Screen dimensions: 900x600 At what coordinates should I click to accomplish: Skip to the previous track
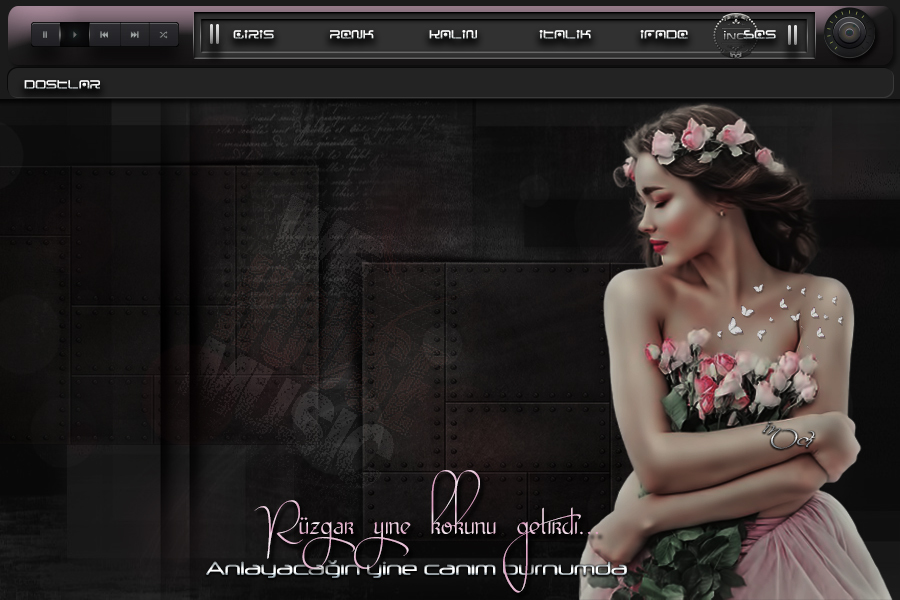104,34
